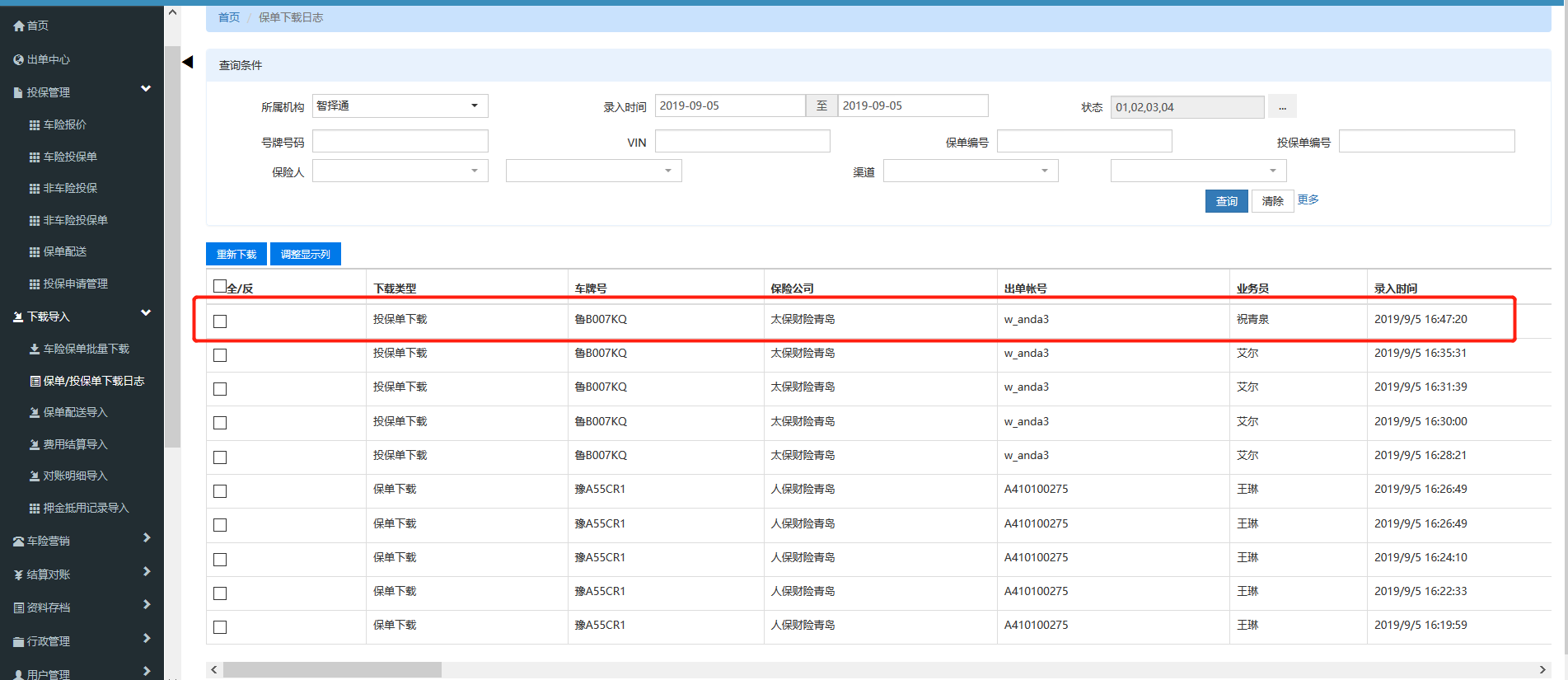
Task: Click the download icon beside 车险保单批量下载
Action: (35, 349)
